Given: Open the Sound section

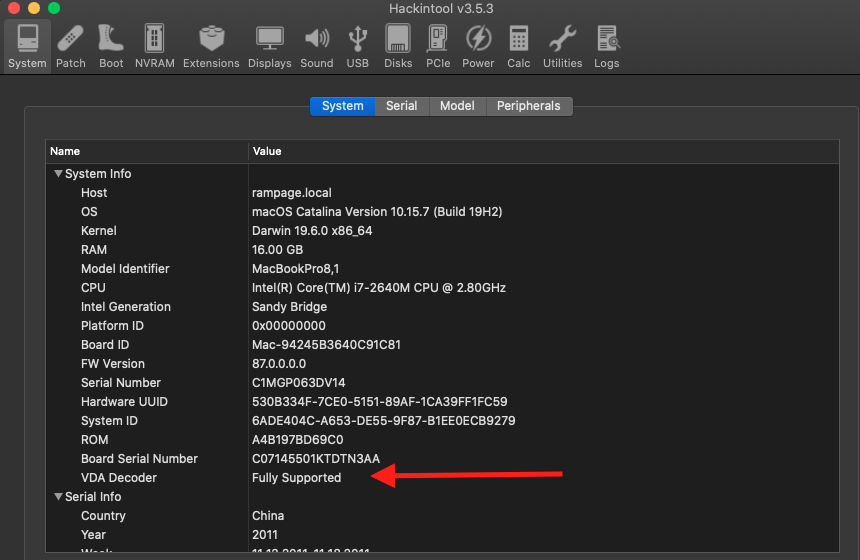Looking at the screenshot, I should click(317, 47).
